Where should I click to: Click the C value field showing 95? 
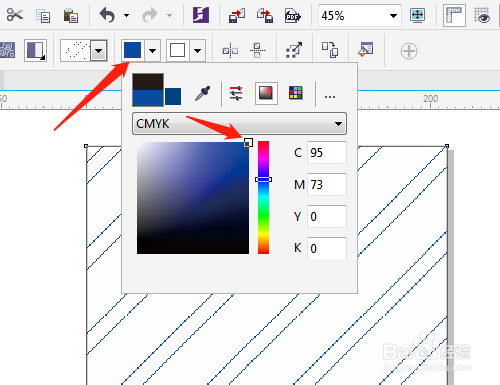tap(327, 153)
